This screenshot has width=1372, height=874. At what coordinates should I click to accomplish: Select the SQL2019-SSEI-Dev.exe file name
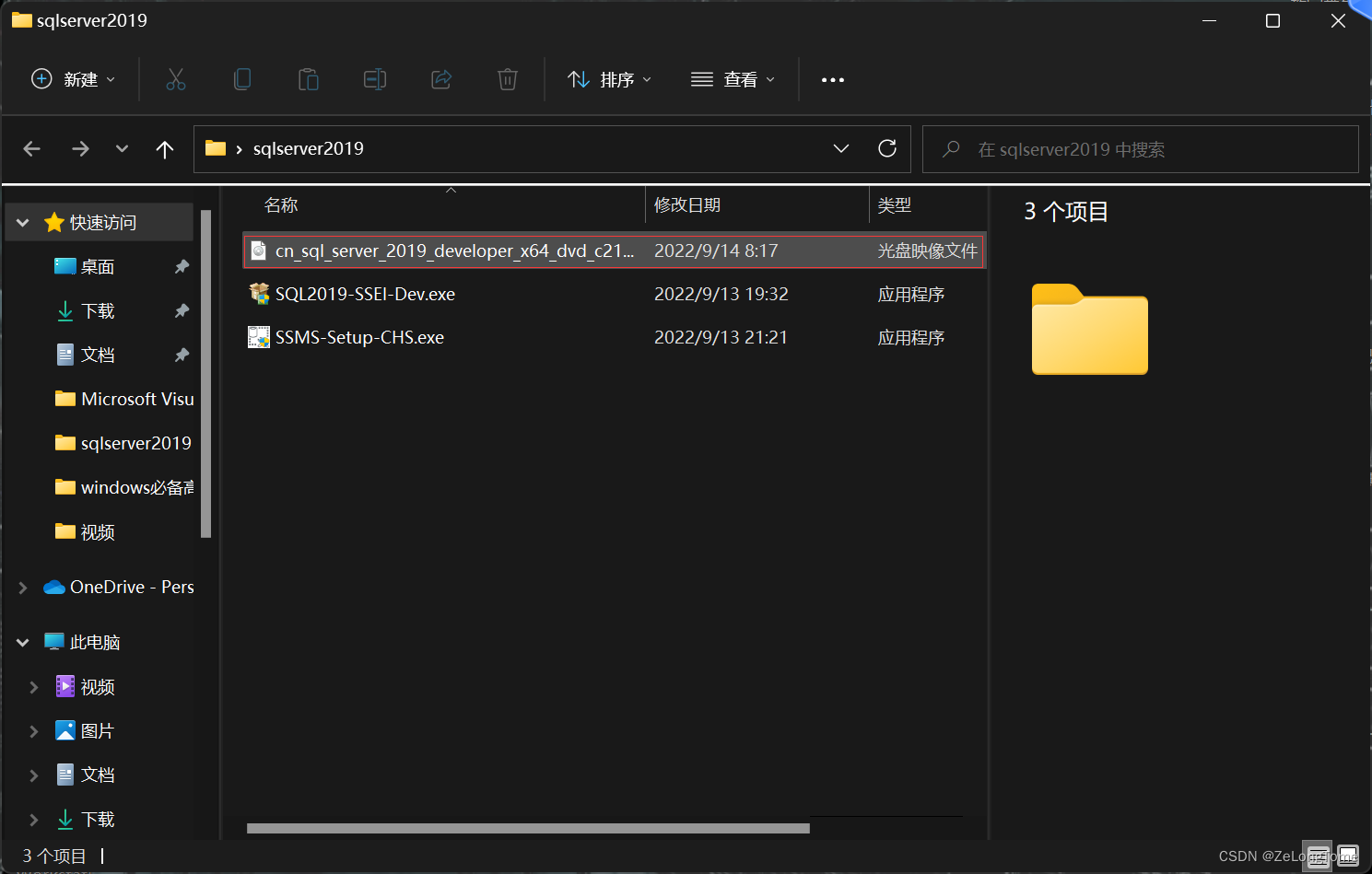[365, 294]
